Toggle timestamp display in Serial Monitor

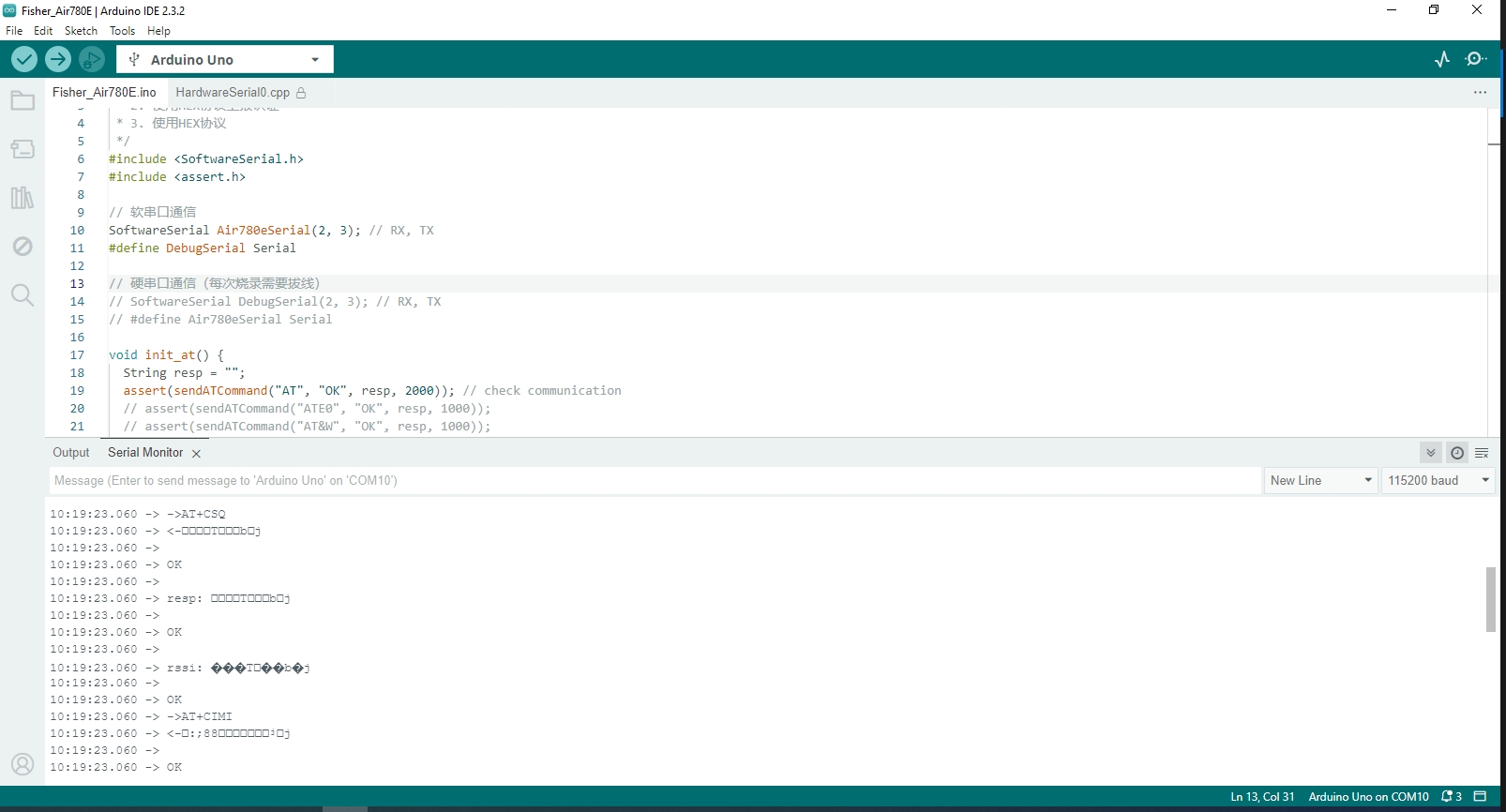(1457, 453)
